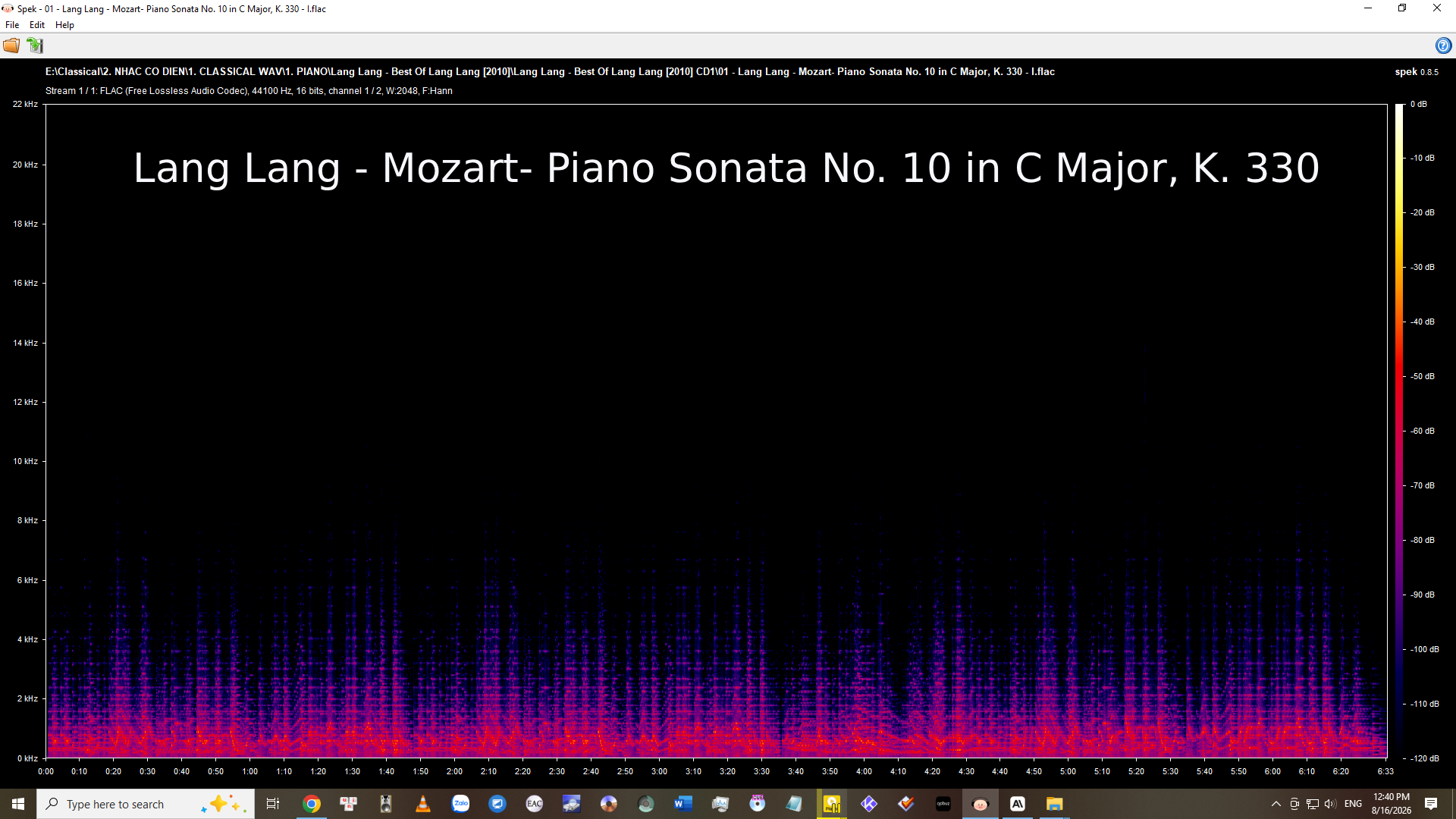Open the network status tray icon
The width and height of the screenshot is (1456, 819).
click(1313, 804)
